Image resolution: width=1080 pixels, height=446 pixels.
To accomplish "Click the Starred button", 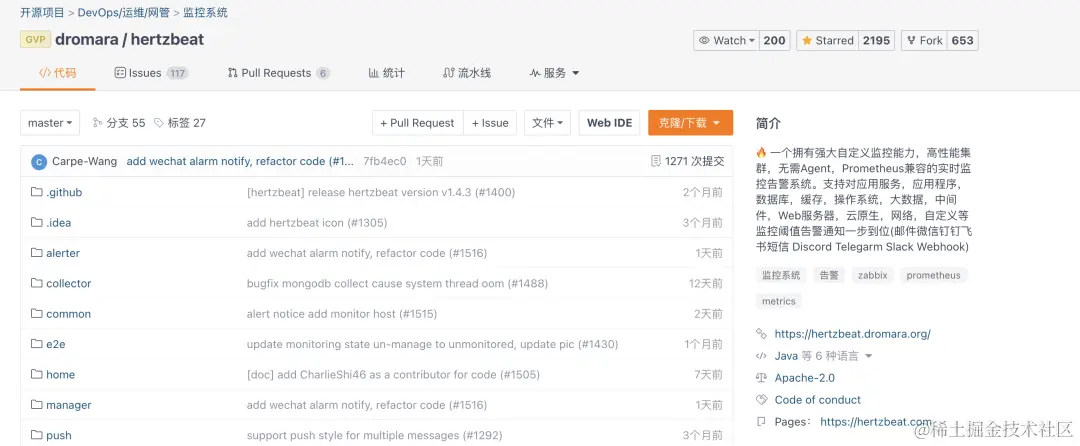I will [x=827, y=41].
